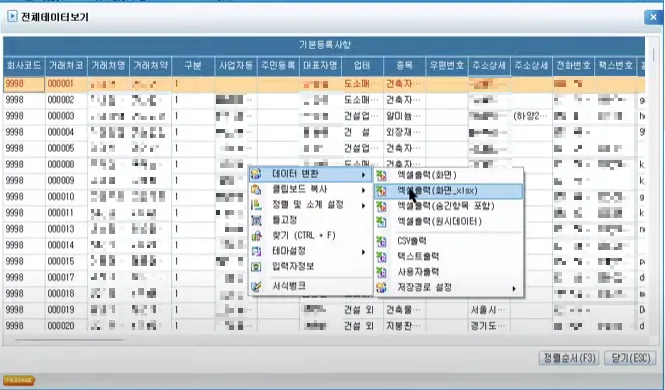Image resolution: width=665 pixels, height=390 pixels.
Task: Click the 데이터 변환 menu icon
Action: point(256,174)
